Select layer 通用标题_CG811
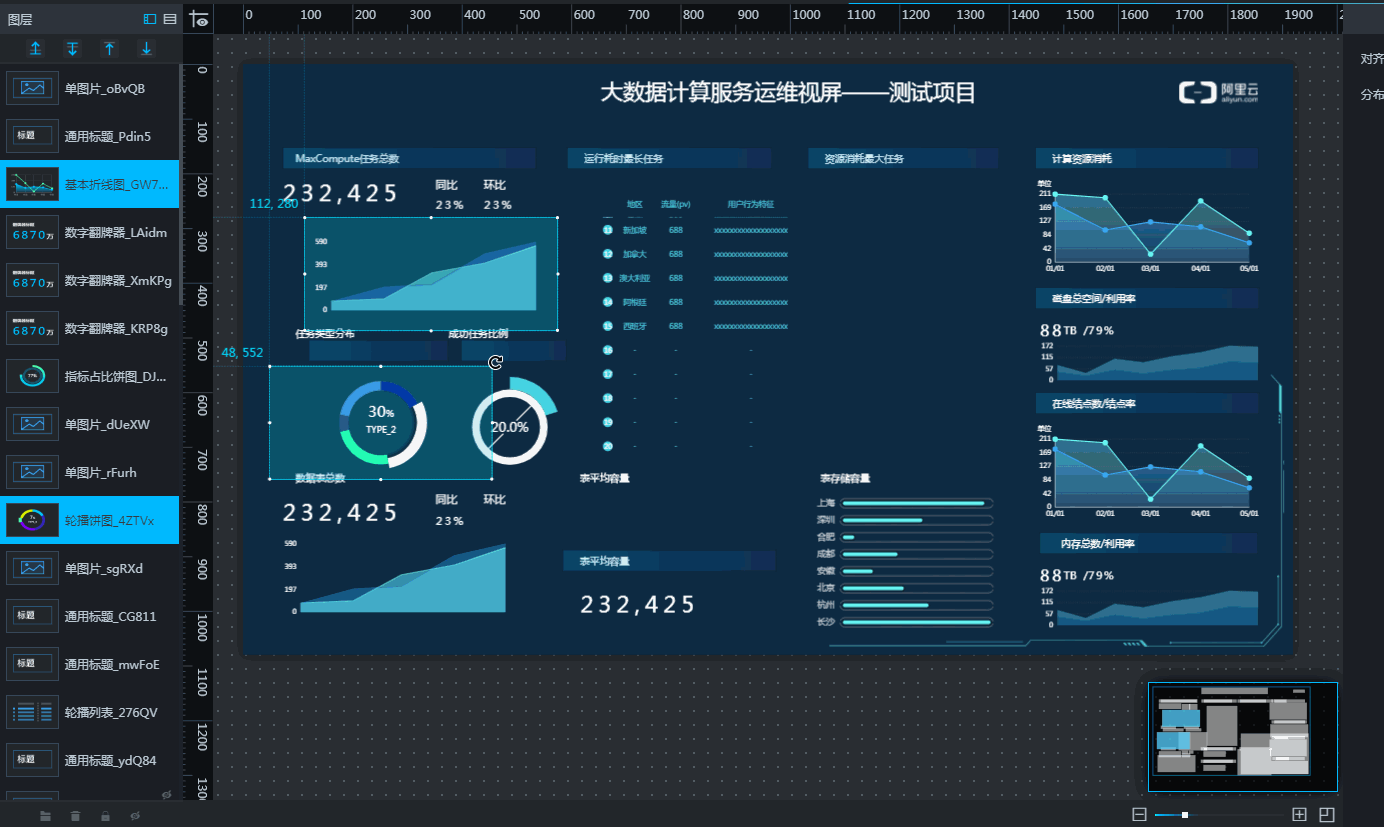 point(90,616)
